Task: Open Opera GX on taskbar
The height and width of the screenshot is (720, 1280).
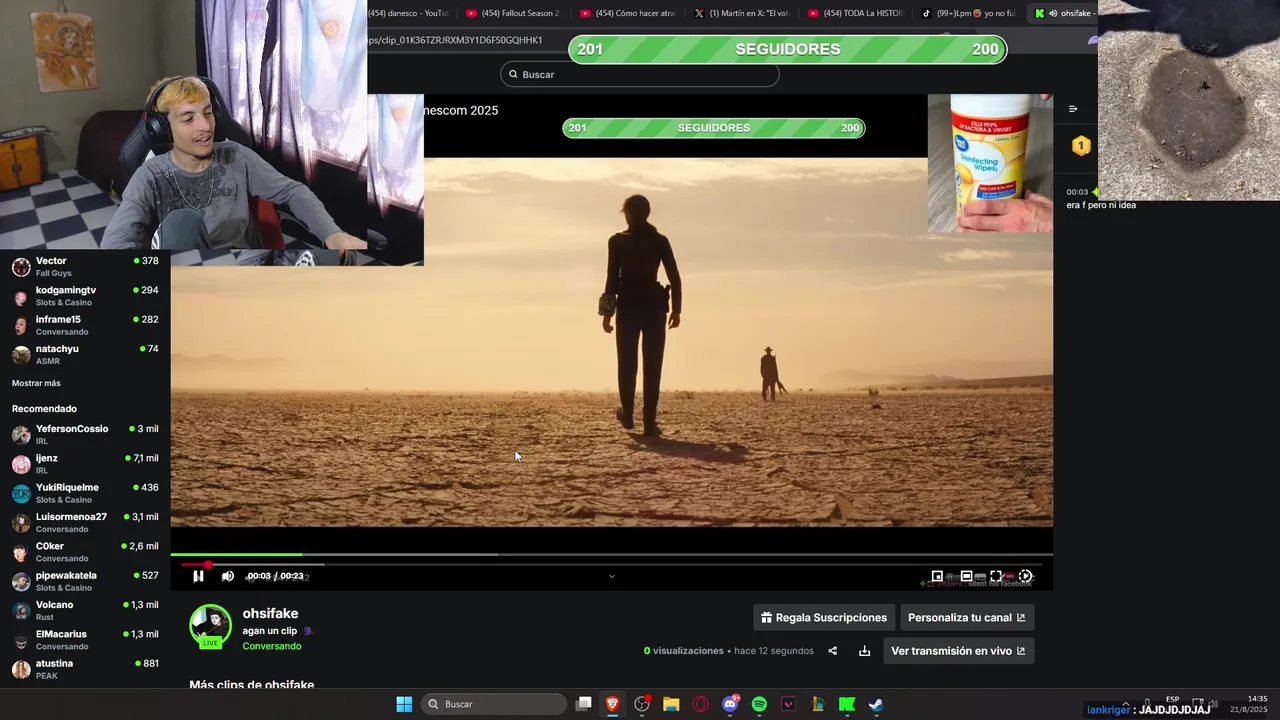Action: pos(701,704)
